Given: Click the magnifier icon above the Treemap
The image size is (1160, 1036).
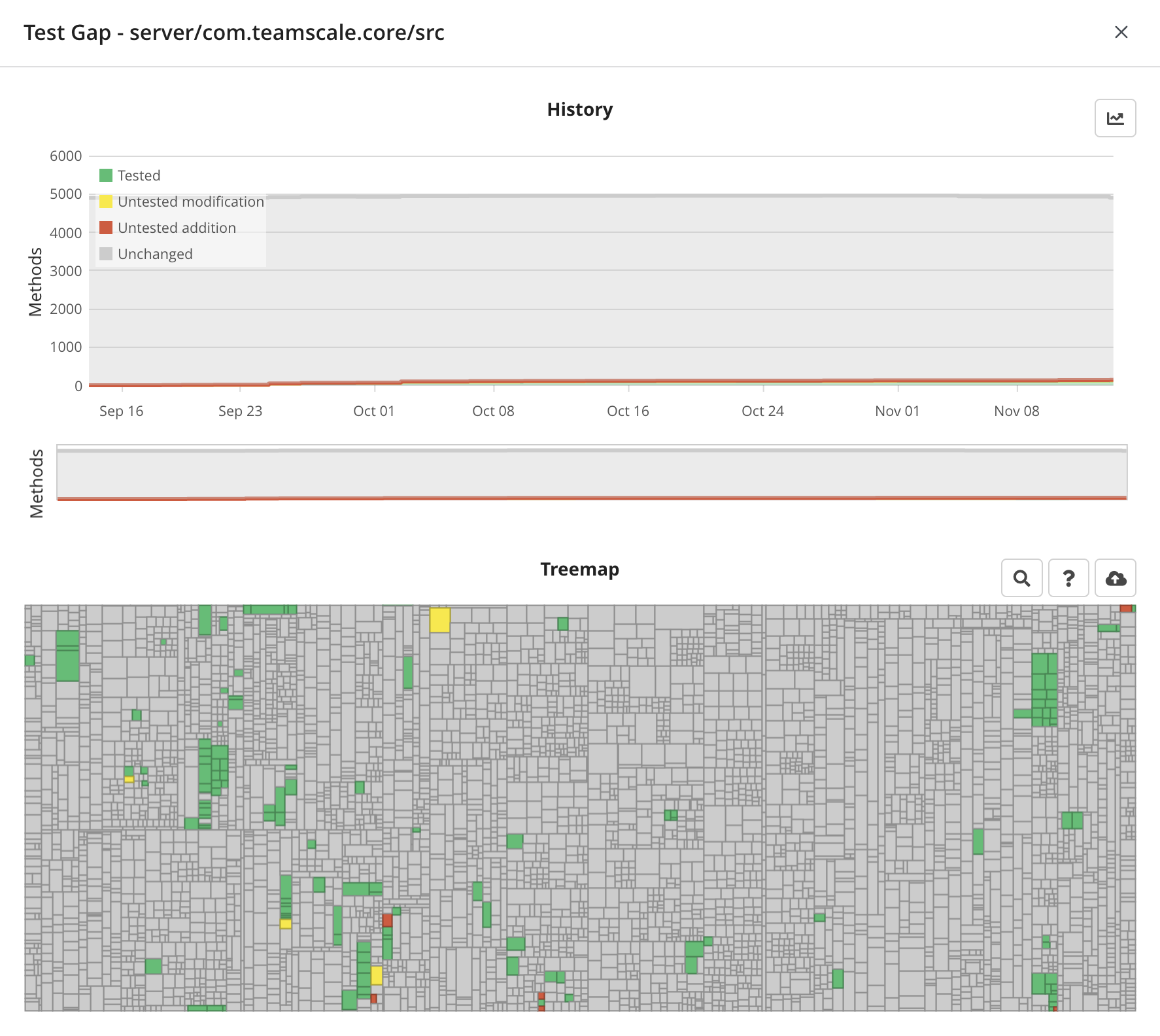Looking at the screenshot, I should pos(1022,578).
